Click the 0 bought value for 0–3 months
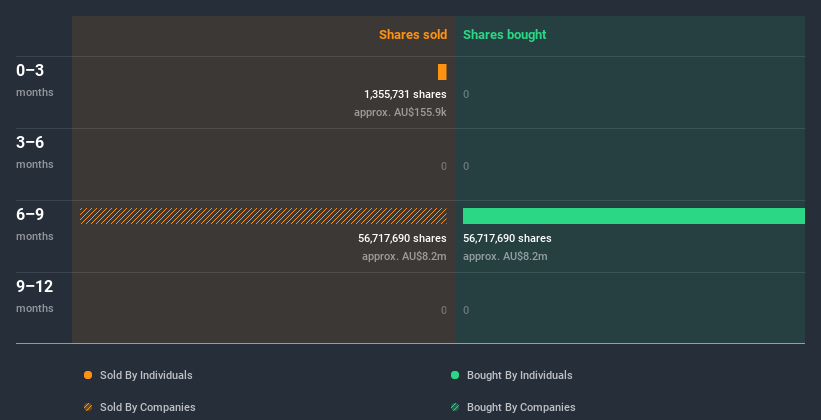This screenshot has width=821, height=420. (466, 94)
